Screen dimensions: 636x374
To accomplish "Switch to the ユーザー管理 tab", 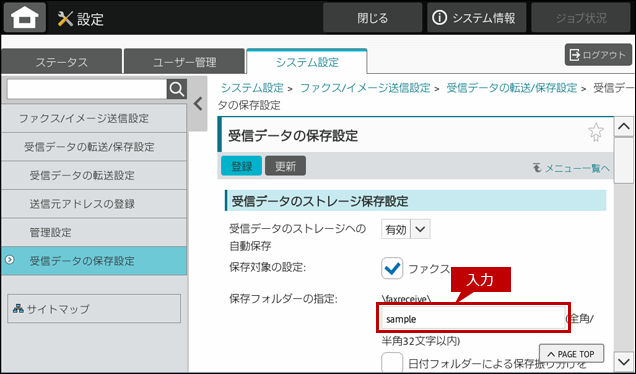I will tap(185, 62).
